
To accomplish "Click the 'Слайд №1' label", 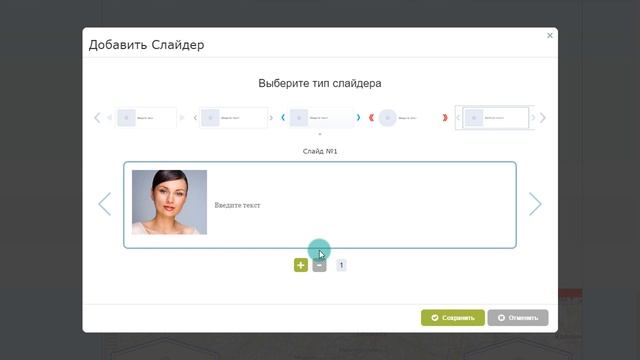I will point(320,151).
